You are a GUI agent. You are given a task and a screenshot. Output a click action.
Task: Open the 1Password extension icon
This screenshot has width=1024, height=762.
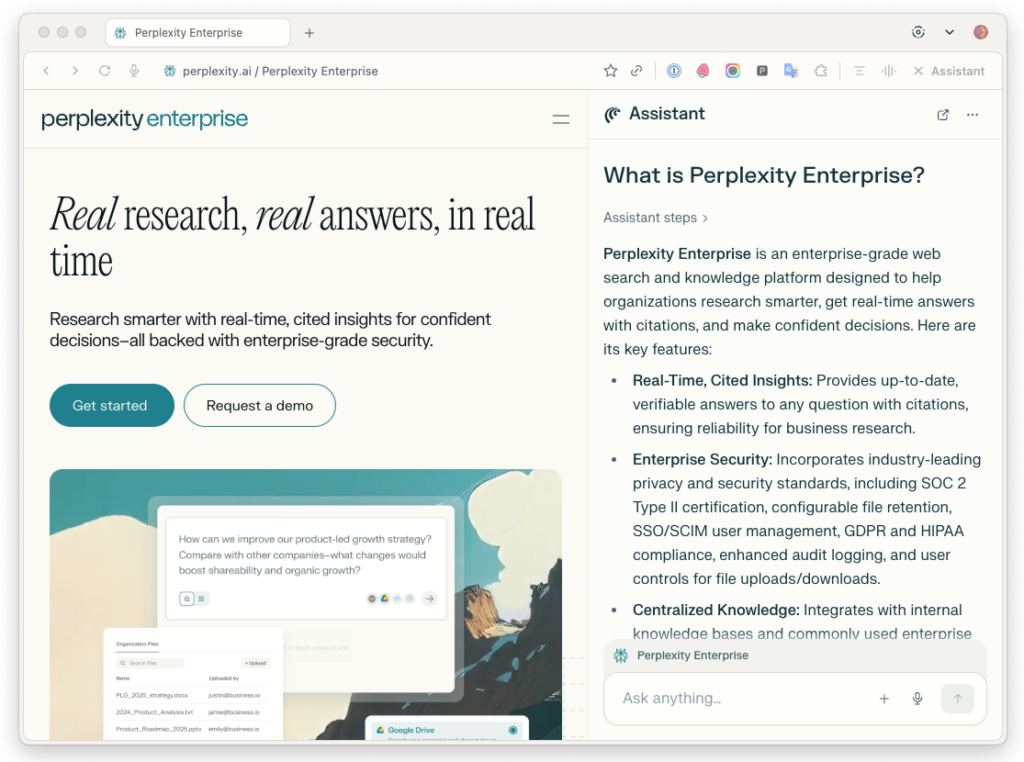pos(674,71)
